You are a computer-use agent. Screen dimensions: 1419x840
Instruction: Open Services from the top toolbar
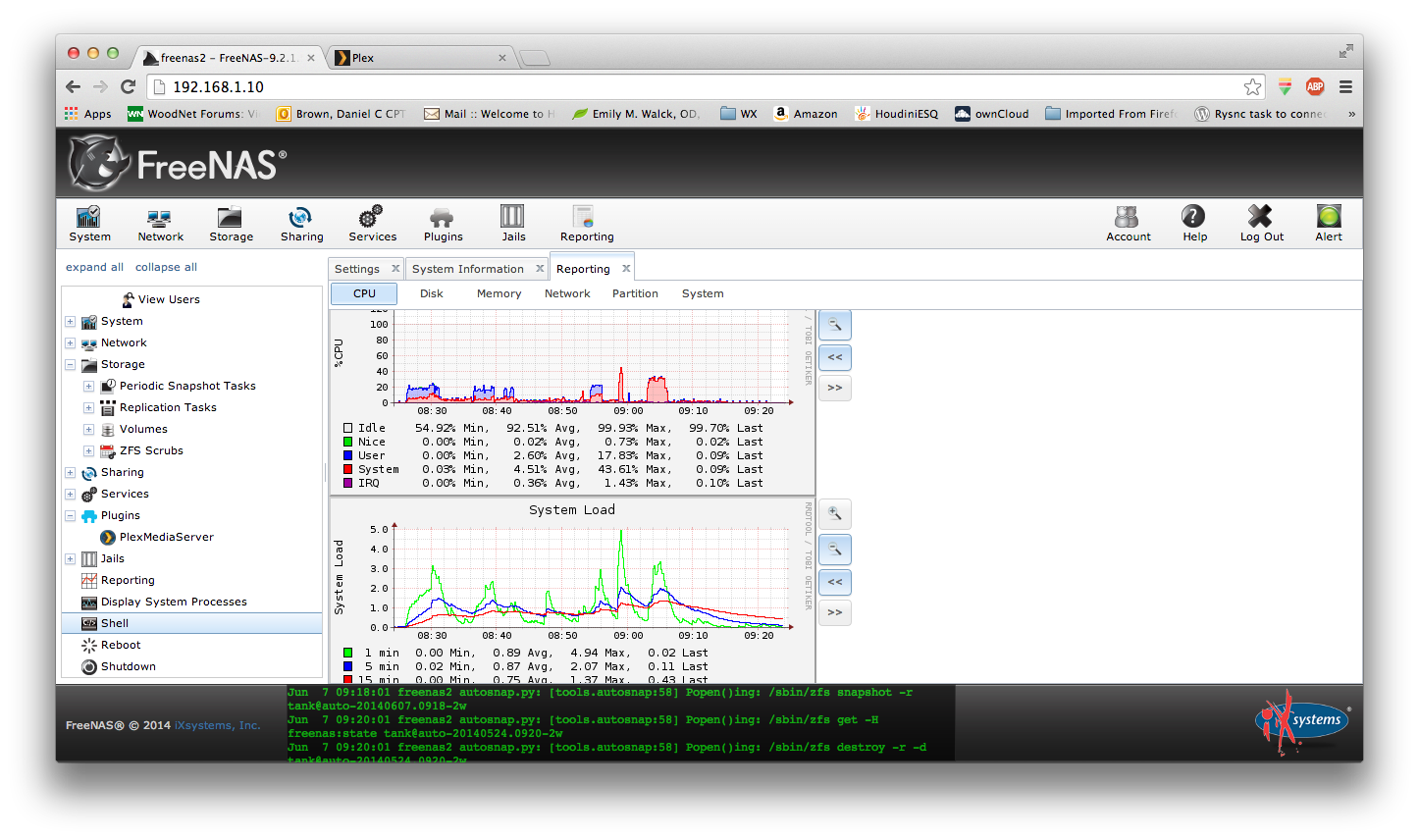pos(372,223)
